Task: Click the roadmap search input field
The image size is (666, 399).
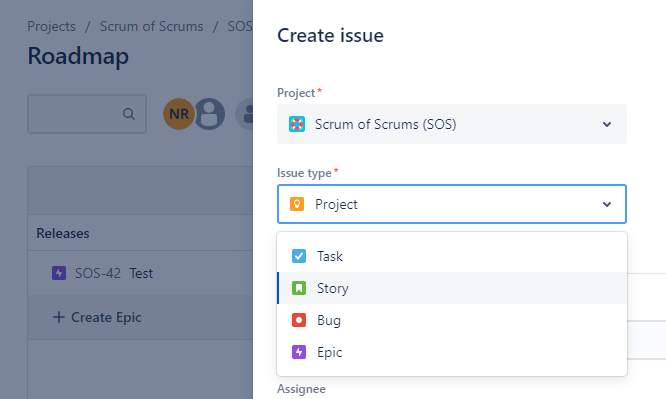Action: pos(87,114)
